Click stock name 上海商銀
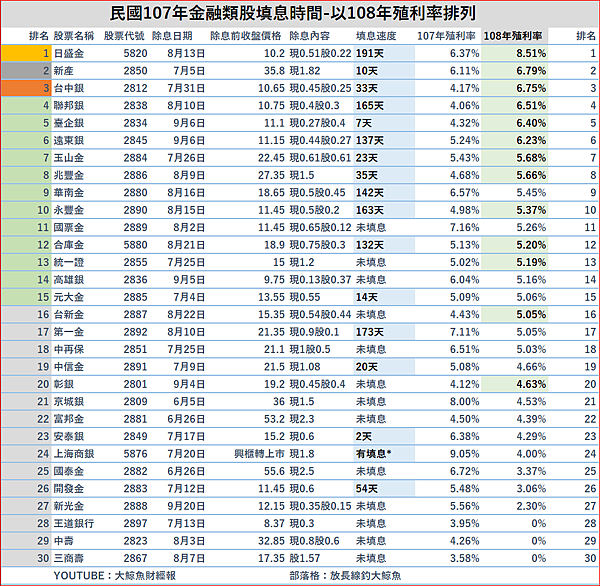The width and height of the screenshot is (600, 586). 73,454
